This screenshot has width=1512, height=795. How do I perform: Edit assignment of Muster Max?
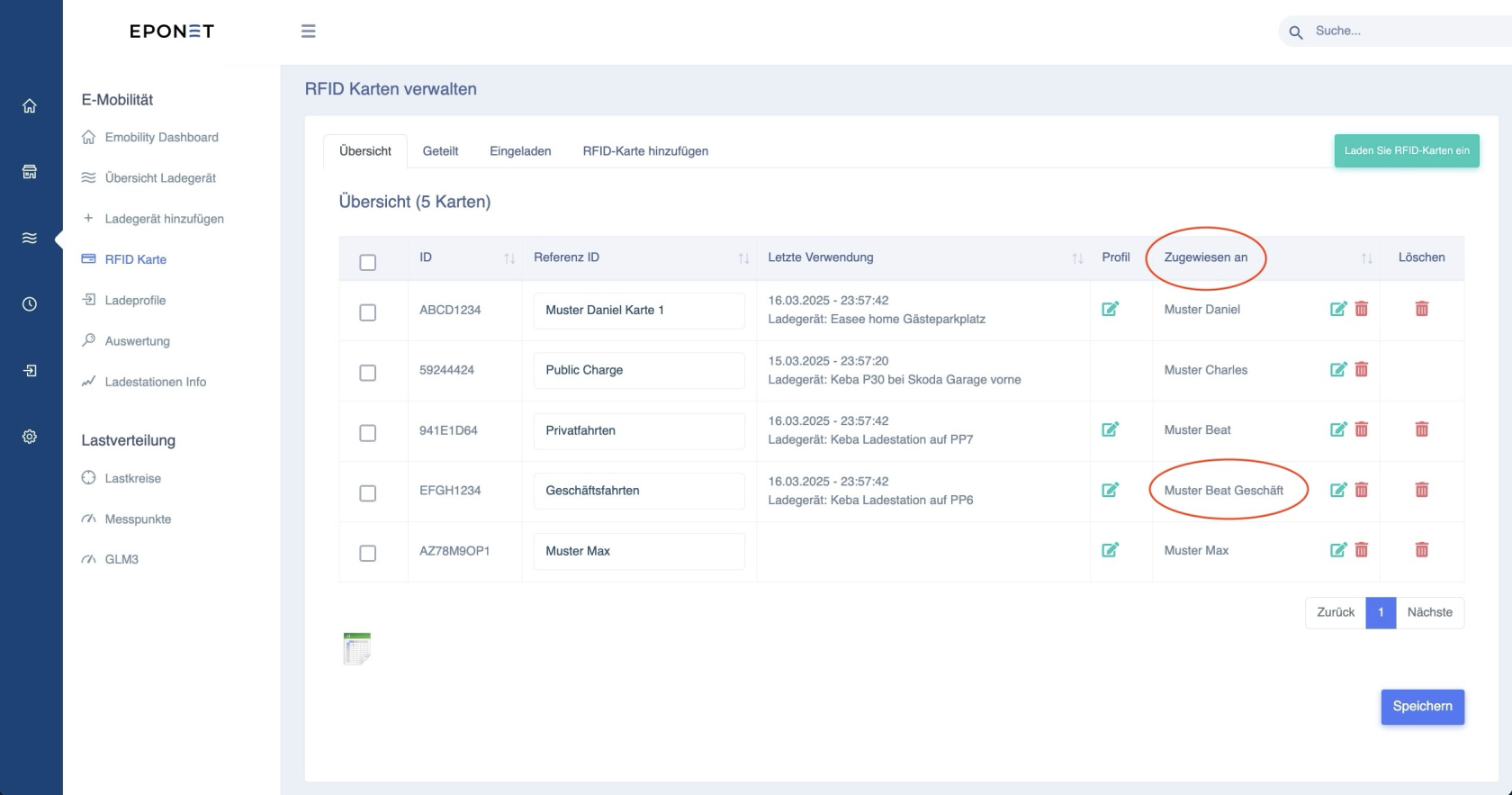[x=1338, y=549]
